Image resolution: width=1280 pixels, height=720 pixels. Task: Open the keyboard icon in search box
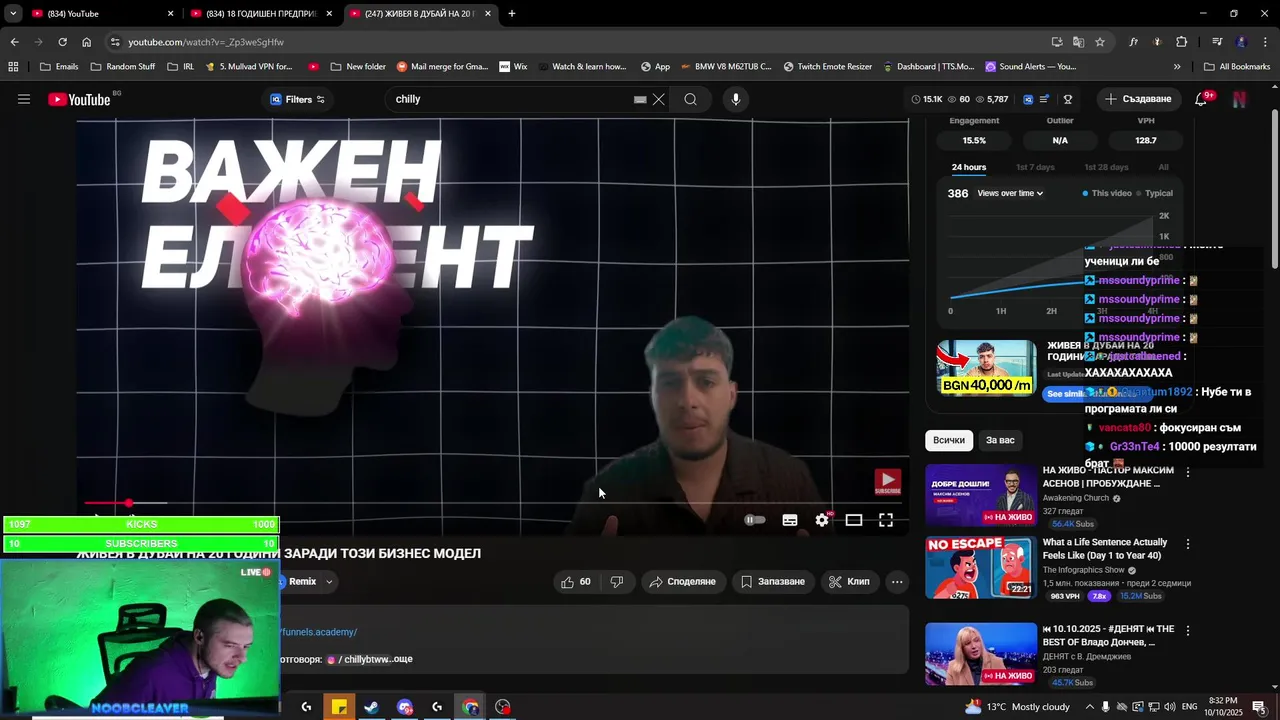coord(640,99)
